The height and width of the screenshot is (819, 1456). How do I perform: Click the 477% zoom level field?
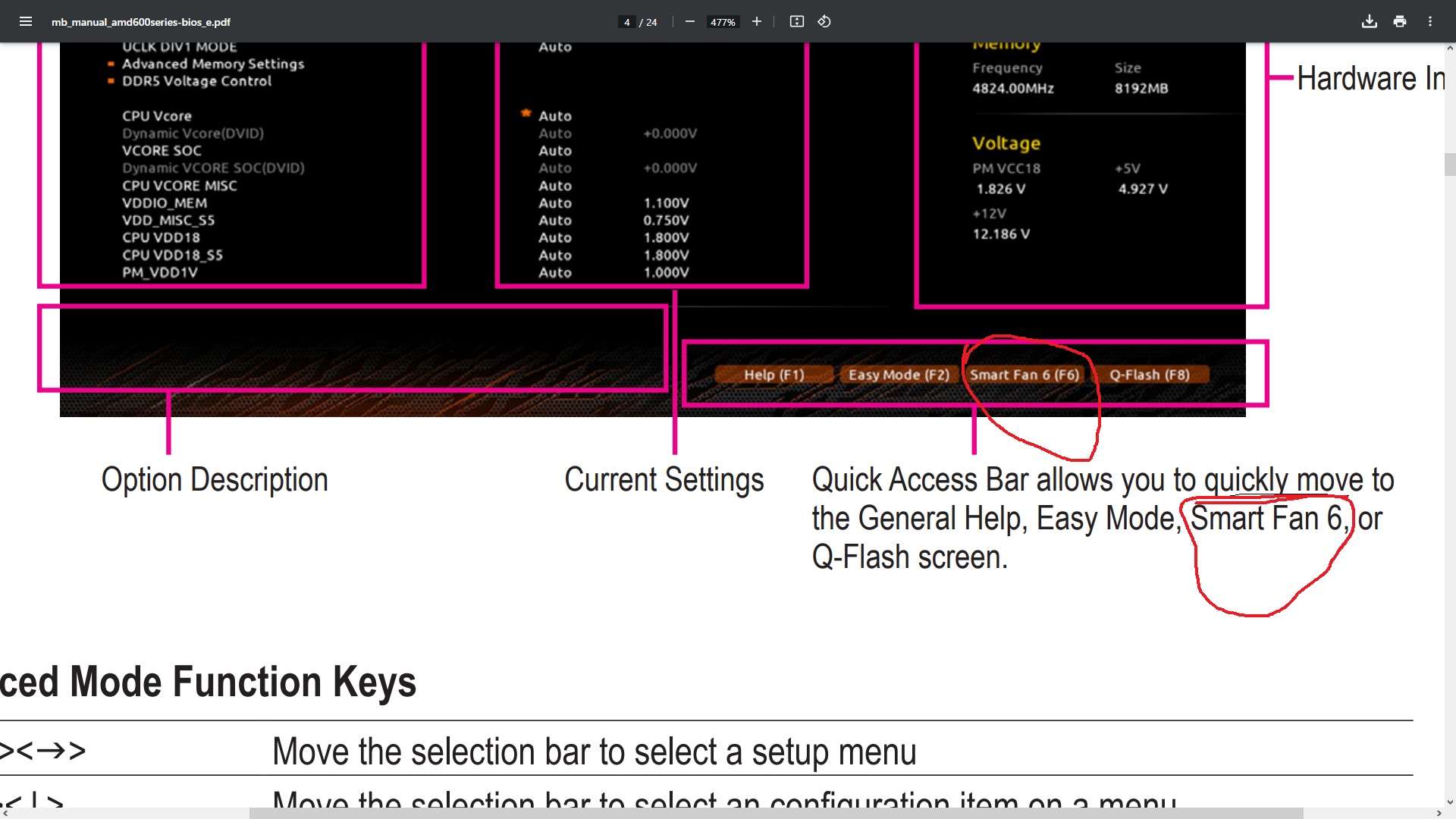723,22
